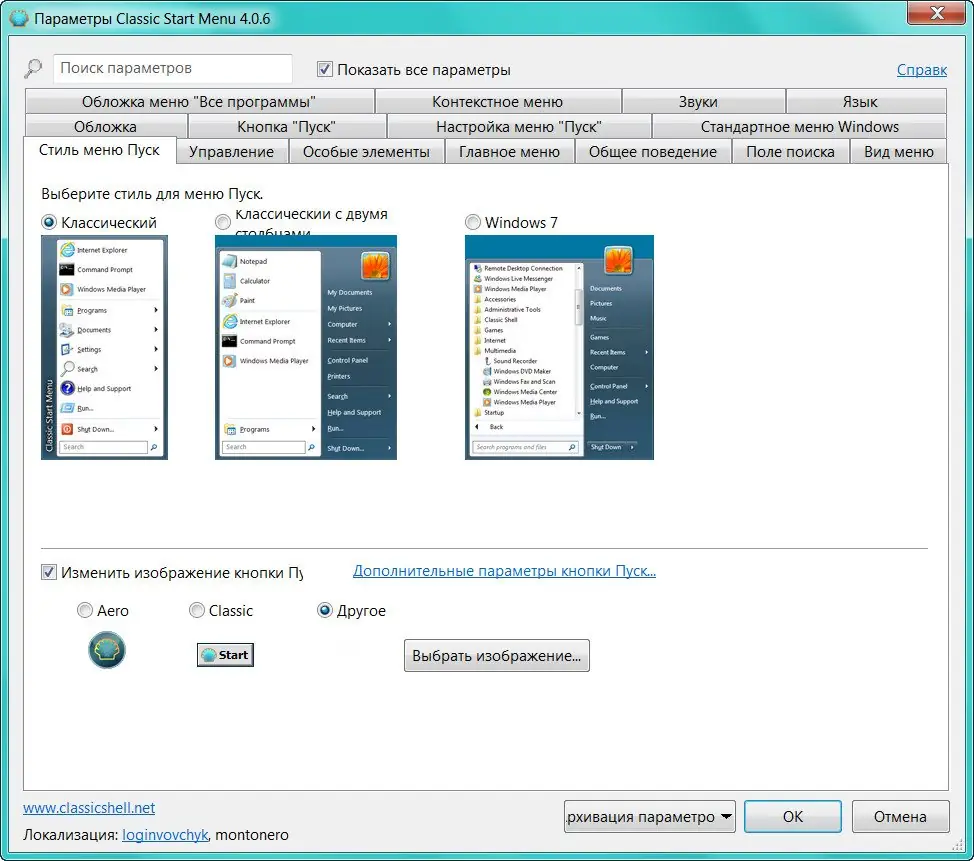Screen dimensions: 974x861
Task: Open the Звуки tab
Action: [704, 102]
